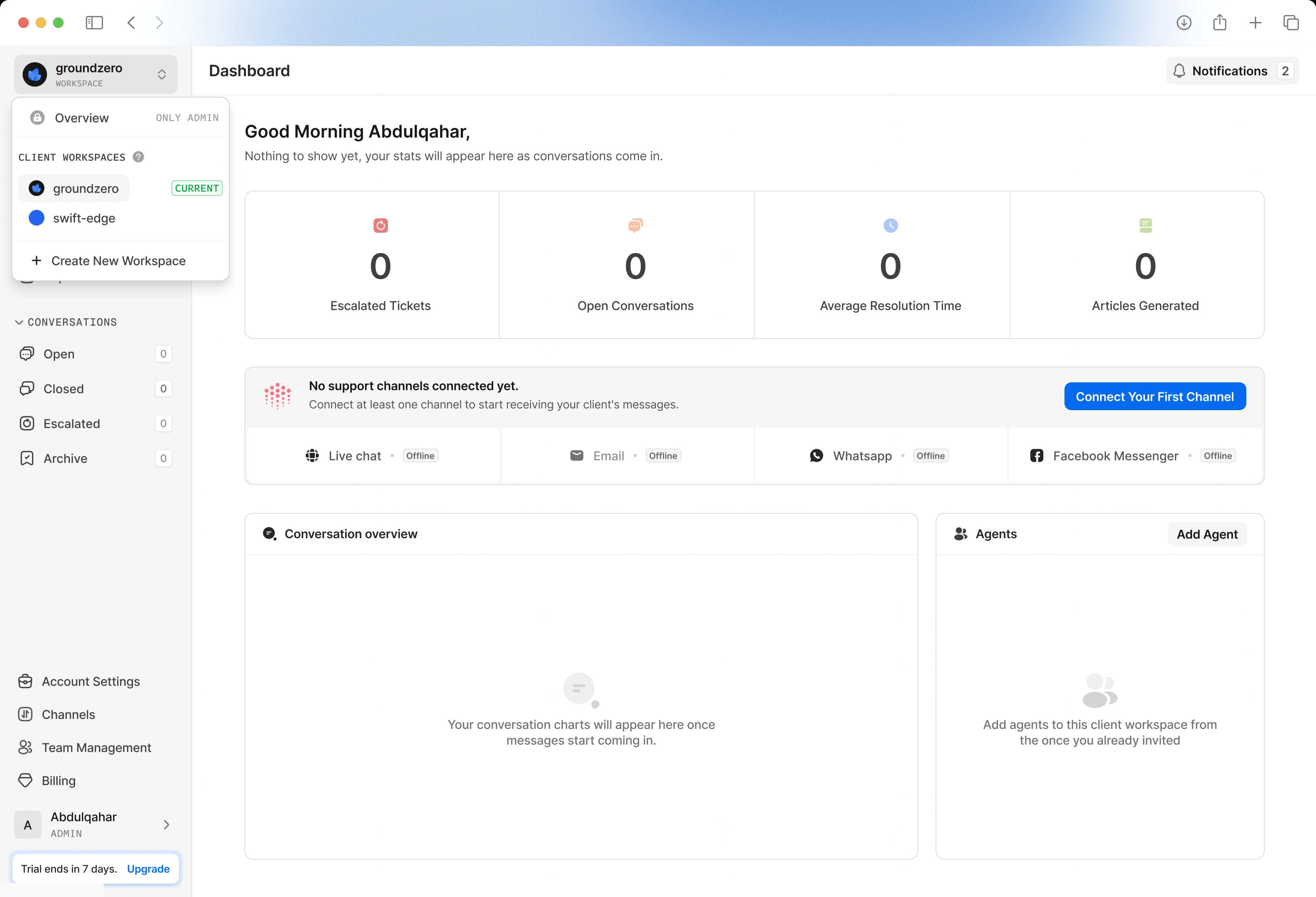Expand the Abdulqahar admin profile chevron
The height and width of the screenshot is (897, 1316).
click(x=166, y=824)
